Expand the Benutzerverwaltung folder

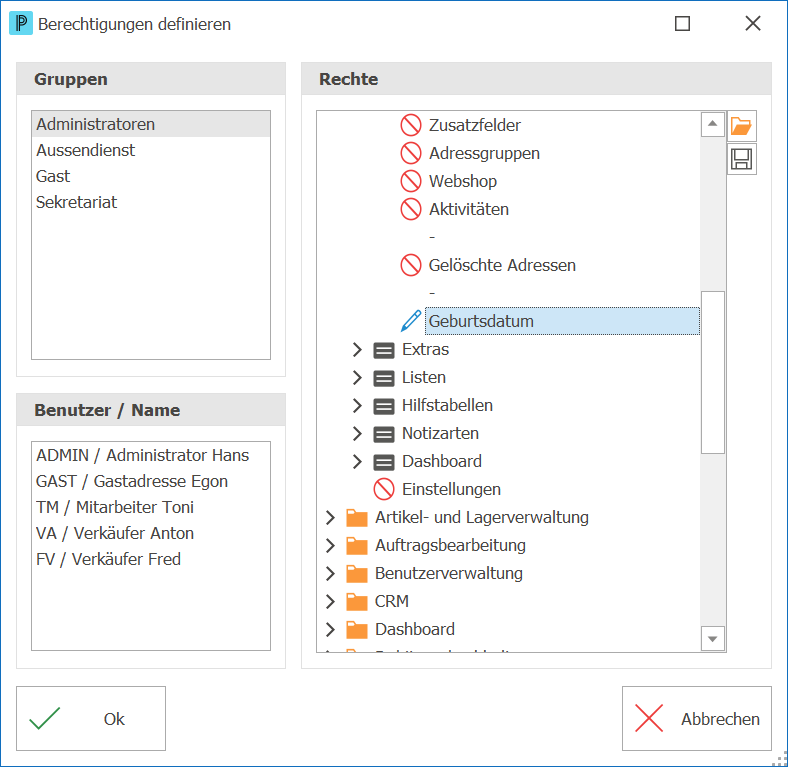(330, 573)
